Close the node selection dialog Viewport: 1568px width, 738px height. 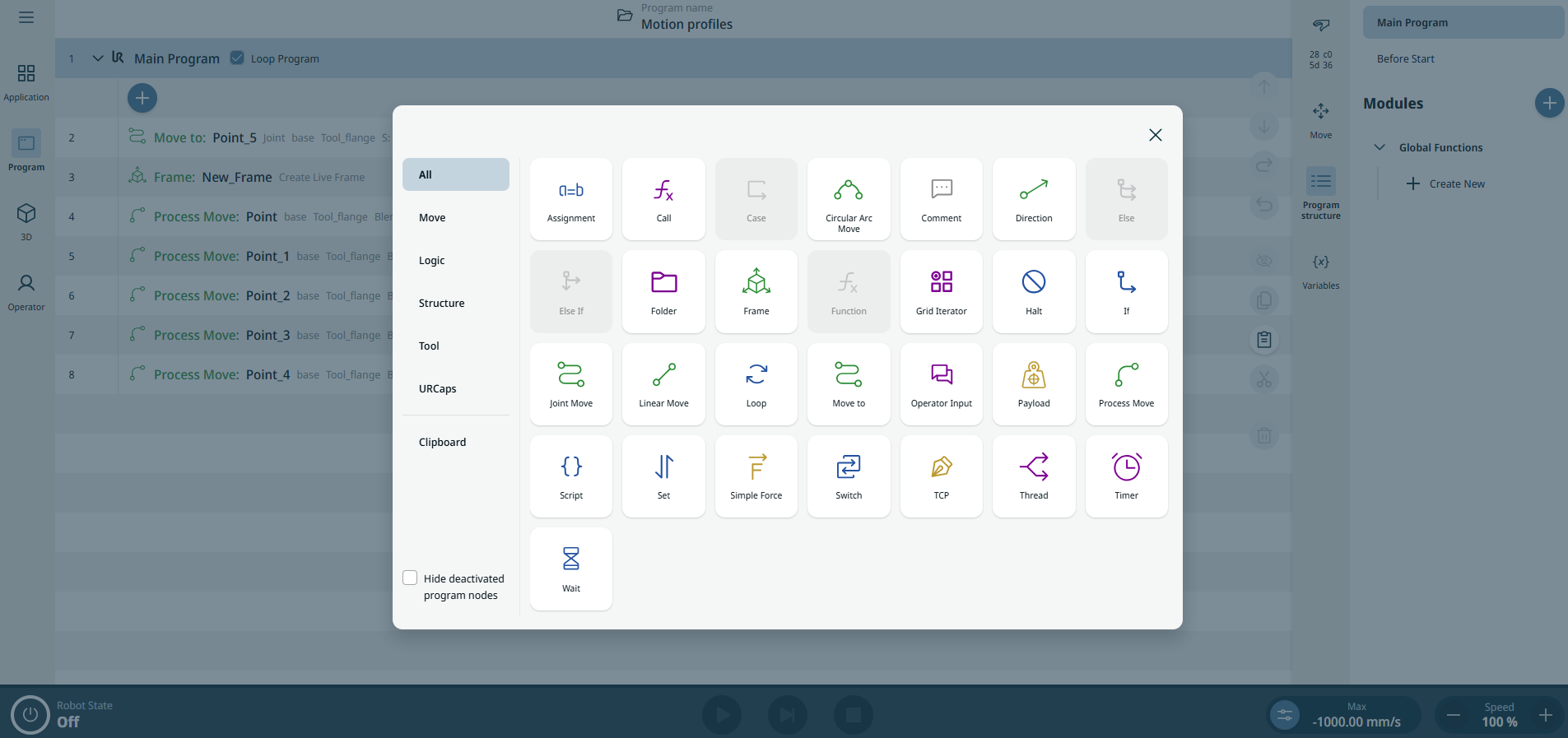pyautogui.click(x=1155, y=135)
